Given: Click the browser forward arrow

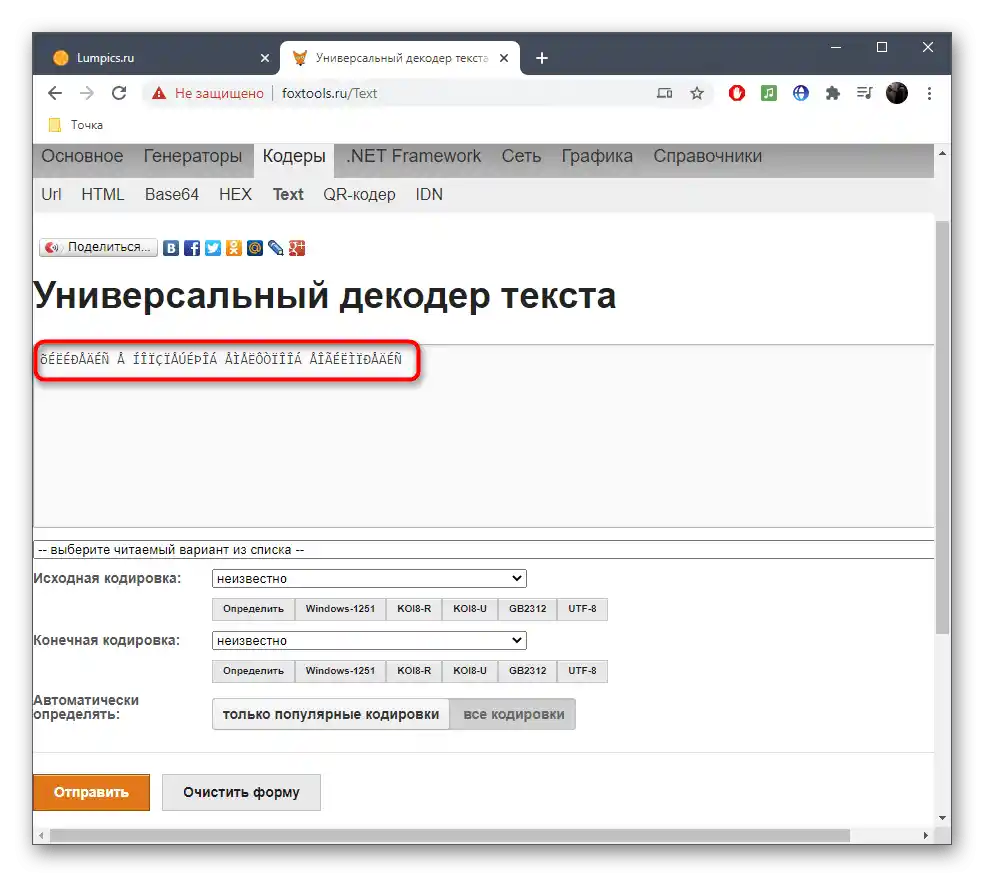Looking at the screenshot, I should (x=87, y=94).
